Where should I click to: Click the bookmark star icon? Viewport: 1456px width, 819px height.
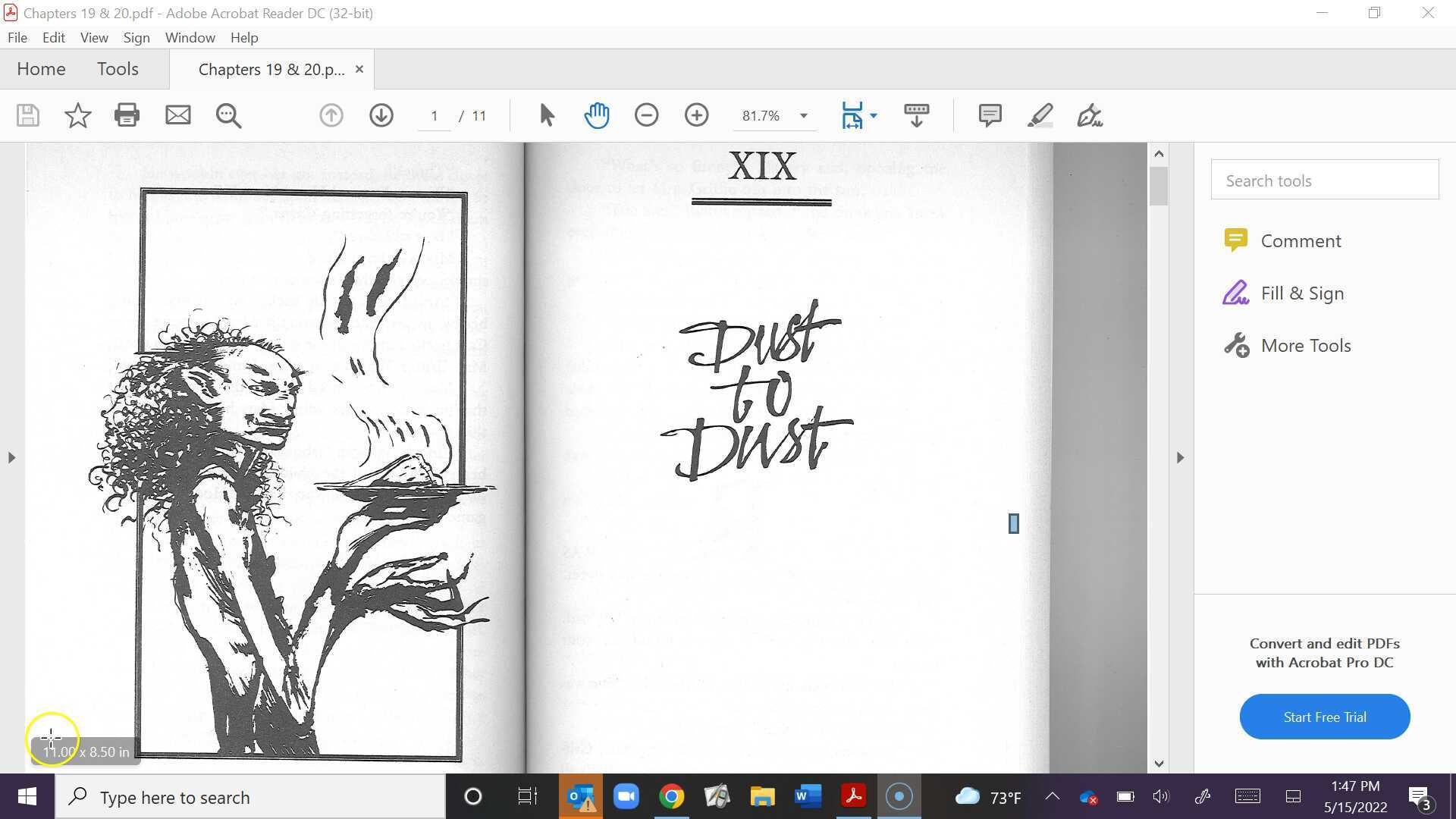(77, 115)
